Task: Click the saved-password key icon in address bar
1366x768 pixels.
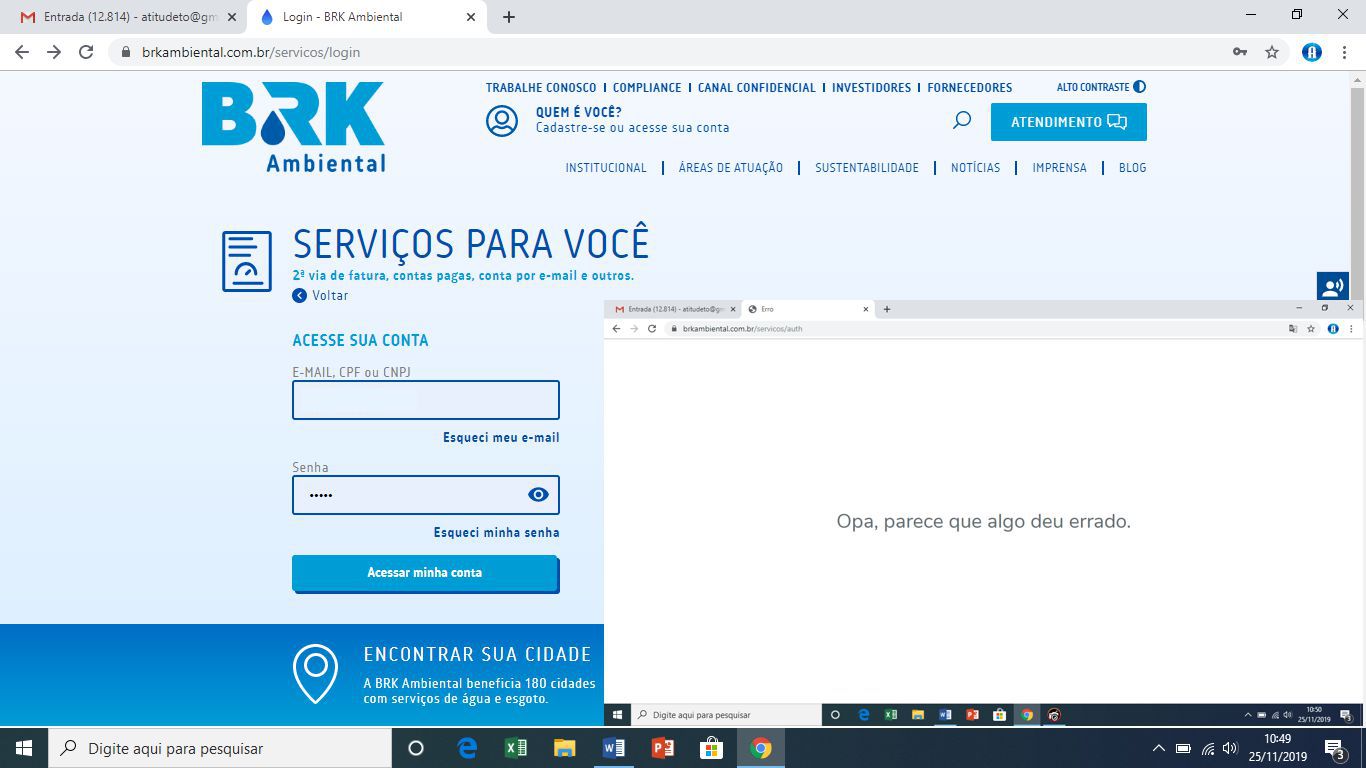Action: coord(1240,52)
